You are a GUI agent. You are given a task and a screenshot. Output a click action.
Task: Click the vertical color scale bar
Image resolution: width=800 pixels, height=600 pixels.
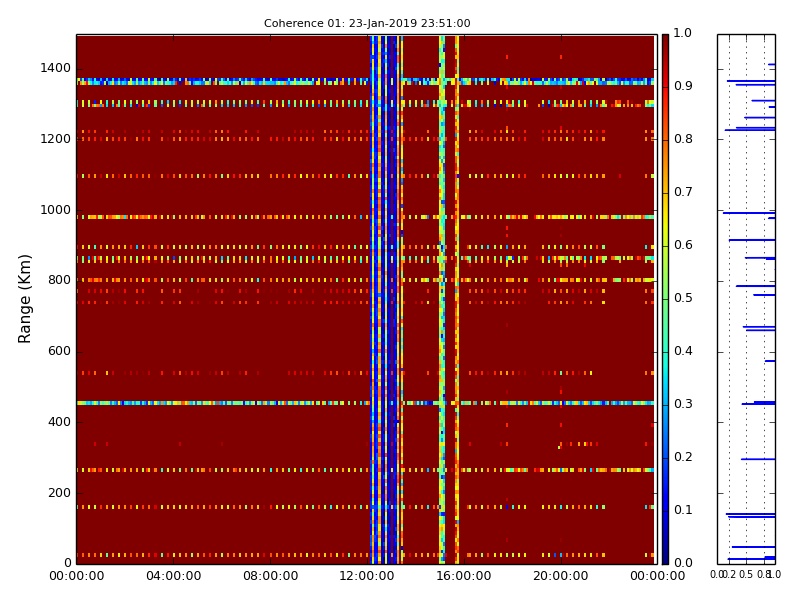pos(665,299)
